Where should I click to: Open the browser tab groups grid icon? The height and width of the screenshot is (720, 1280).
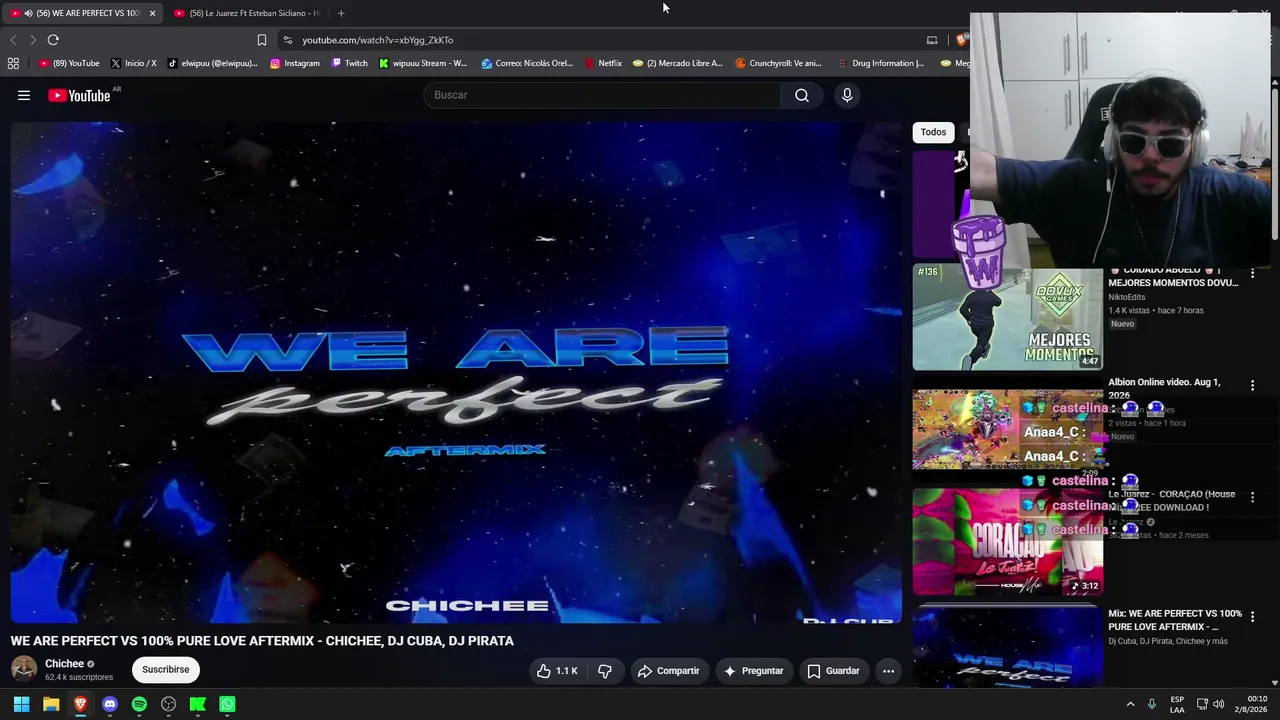(13, 63)
